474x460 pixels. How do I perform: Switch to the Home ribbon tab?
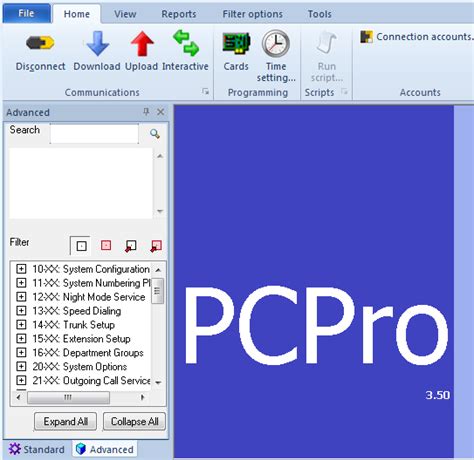(x=77, y=14)
